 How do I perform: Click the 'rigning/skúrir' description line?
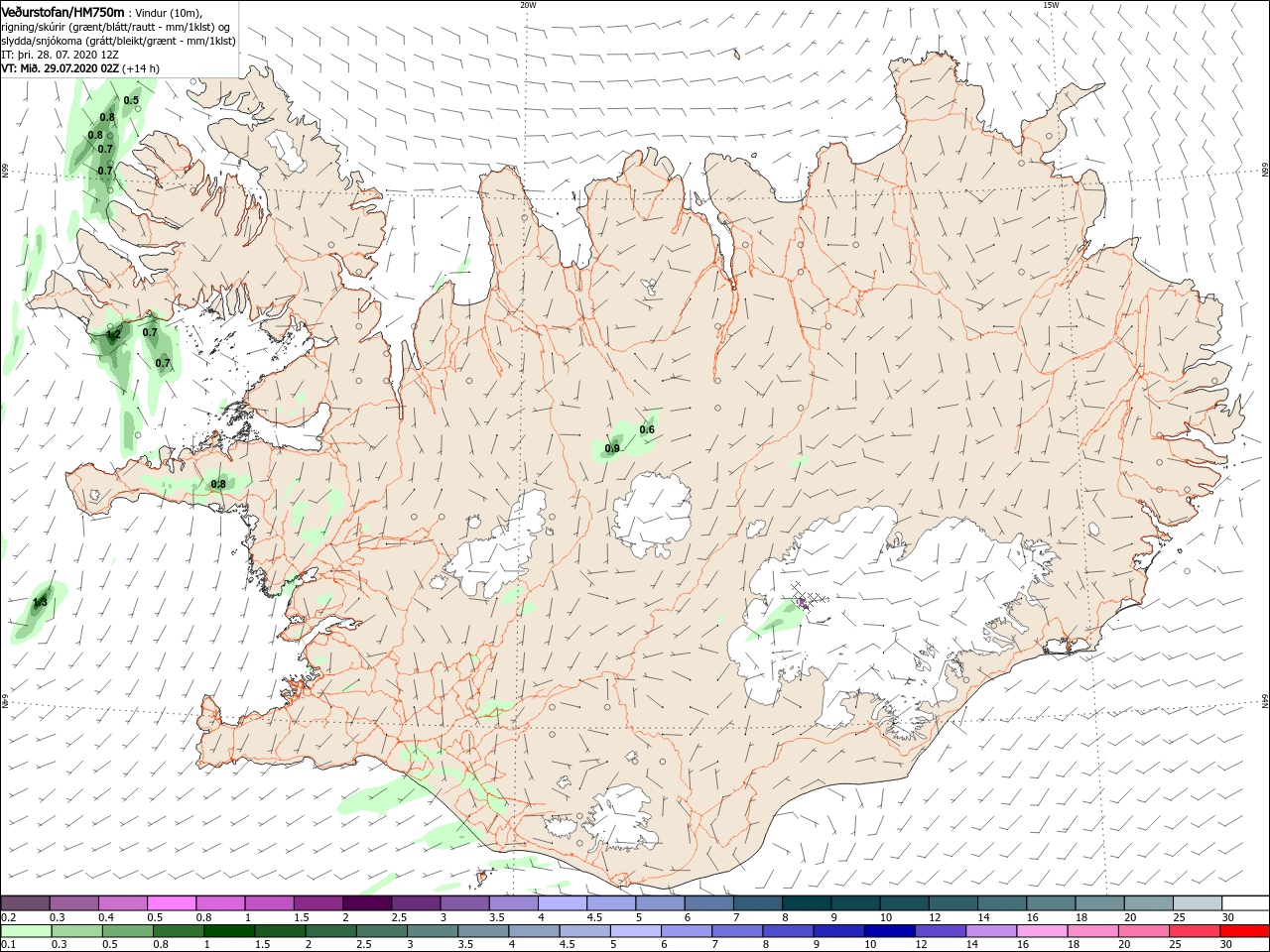(x=115, y=26)
